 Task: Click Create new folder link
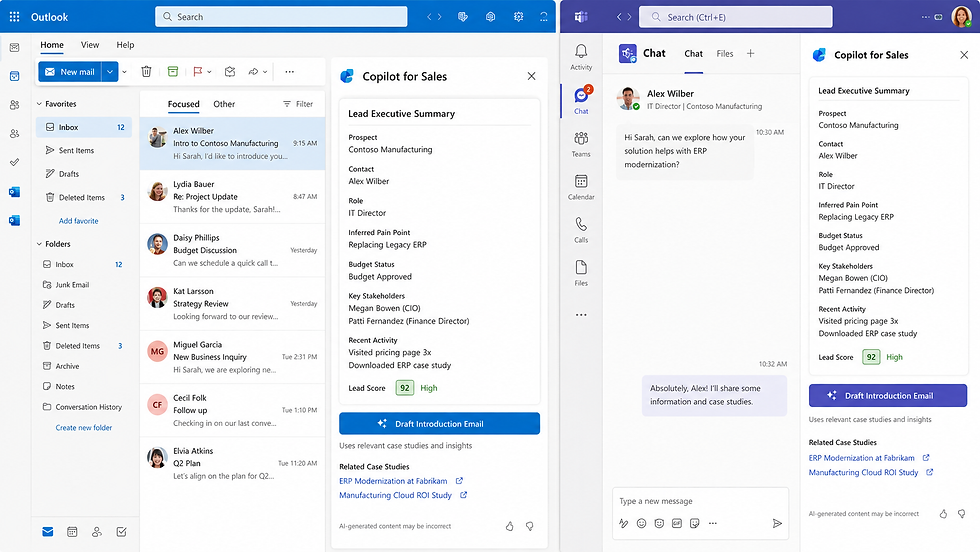84,428
